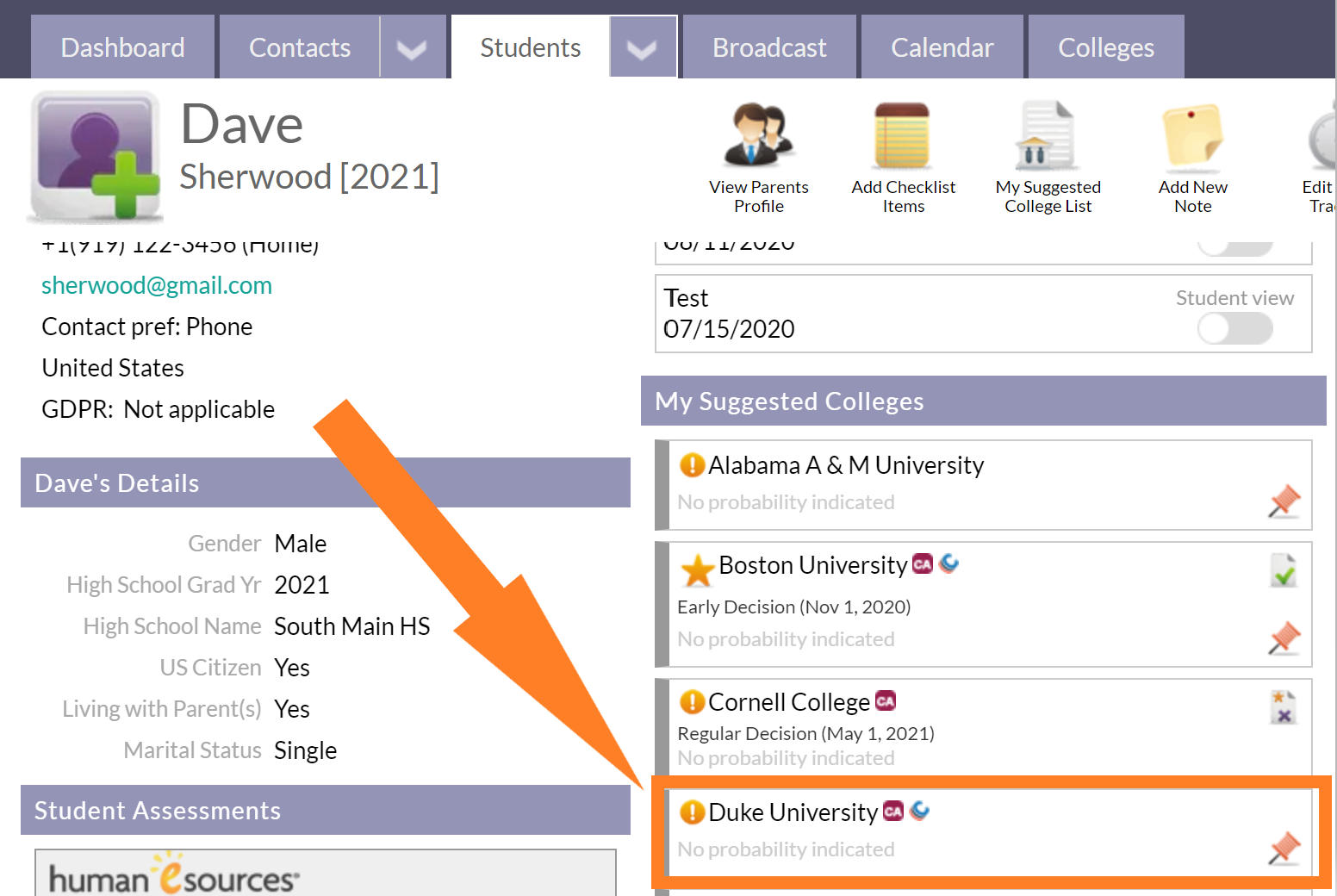Click High School Grad Yr value "2021"
Screen dimensions: 1337x896
click(x=302, y=585)
